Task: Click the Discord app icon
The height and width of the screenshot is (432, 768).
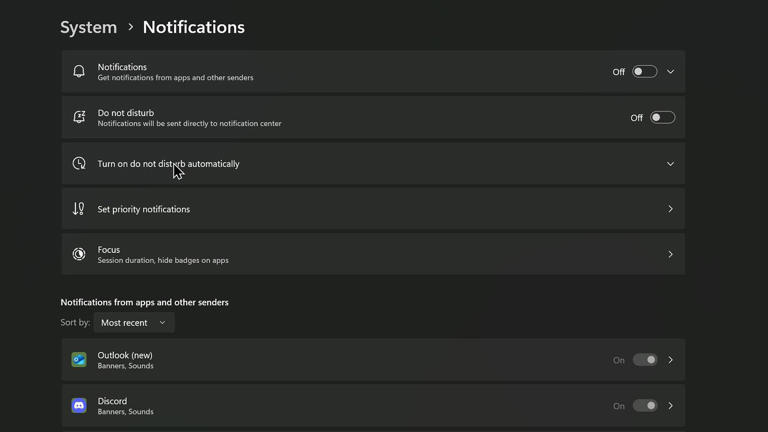Action: click(x=79, y=406)
